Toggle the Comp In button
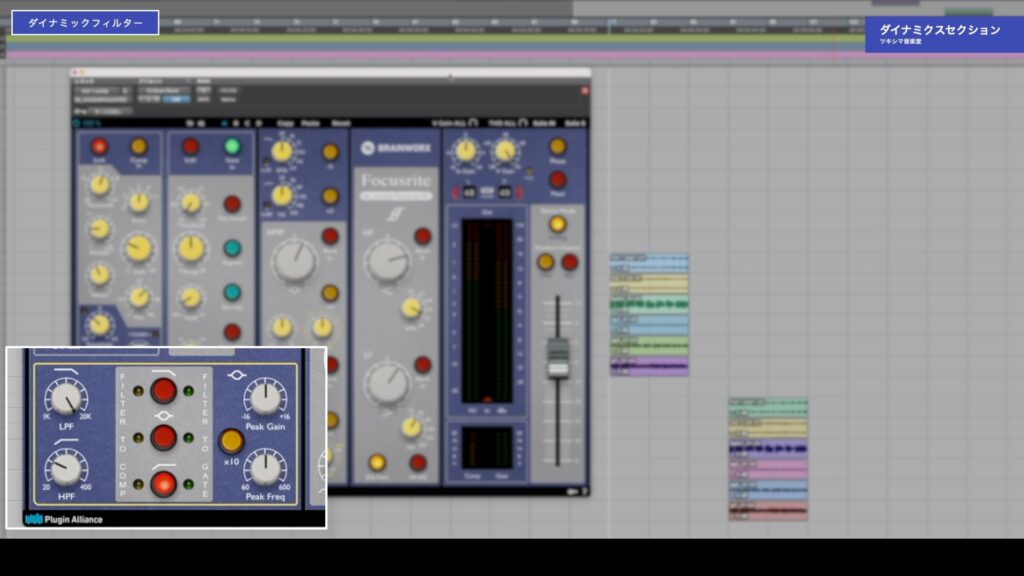 tap(138, 146)
